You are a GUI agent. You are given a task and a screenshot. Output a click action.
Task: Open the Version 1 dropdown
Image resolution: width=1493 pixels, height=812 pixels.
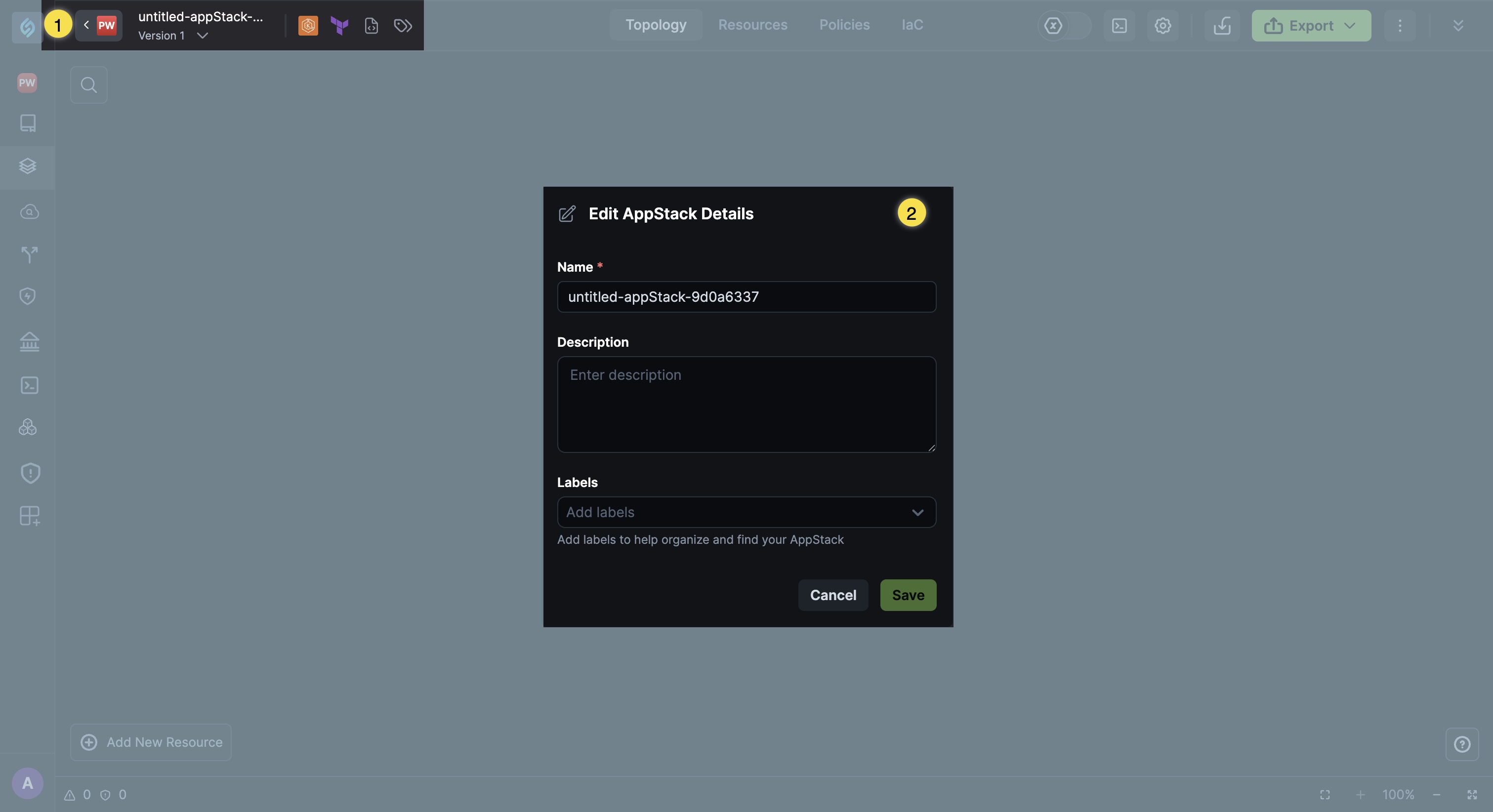pyautogui.click(x=173, y=36)
